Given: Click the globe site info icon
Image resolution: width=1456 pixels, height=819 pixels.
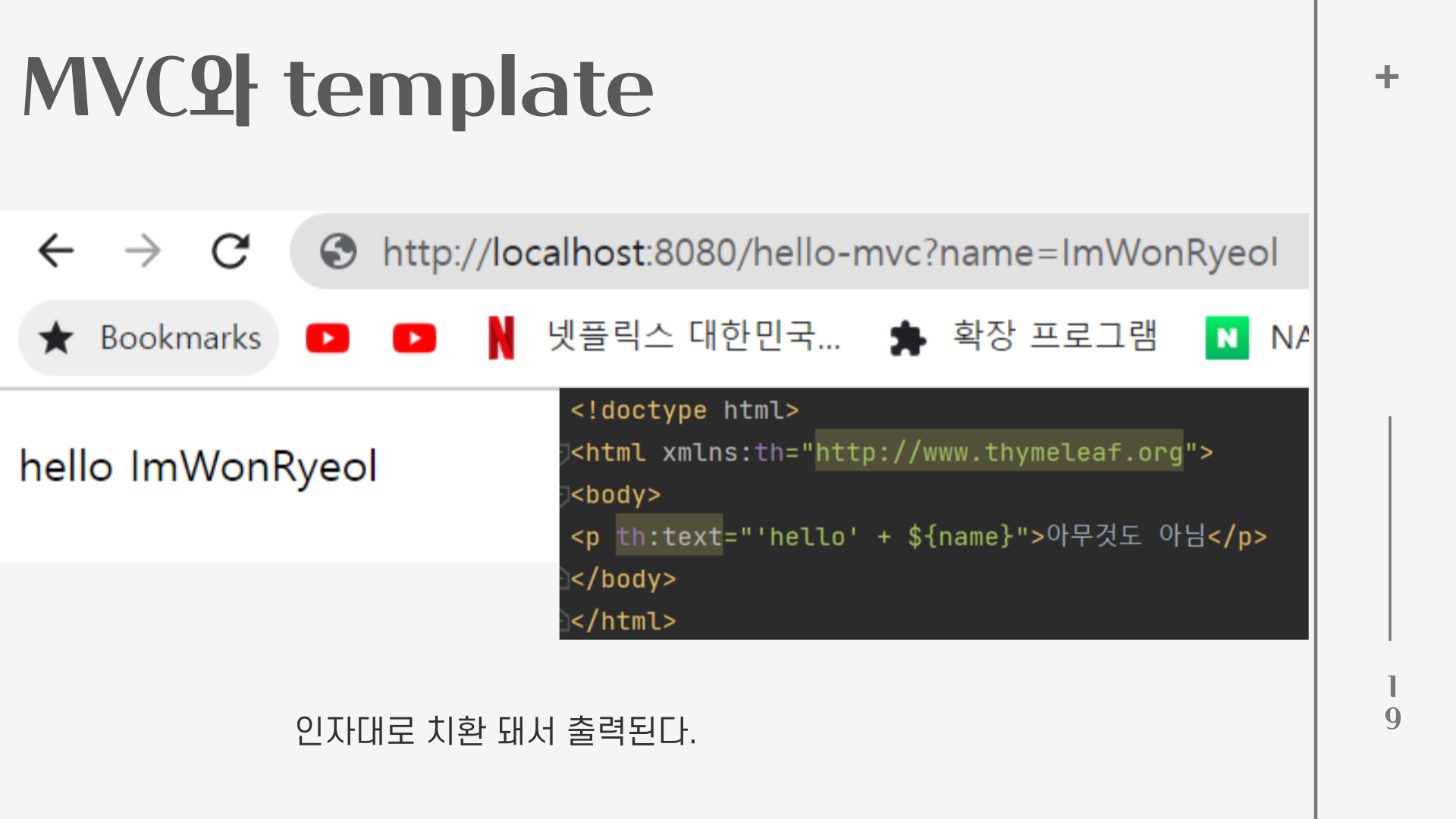Looking at the screenshot, I should tap(338, 252).
